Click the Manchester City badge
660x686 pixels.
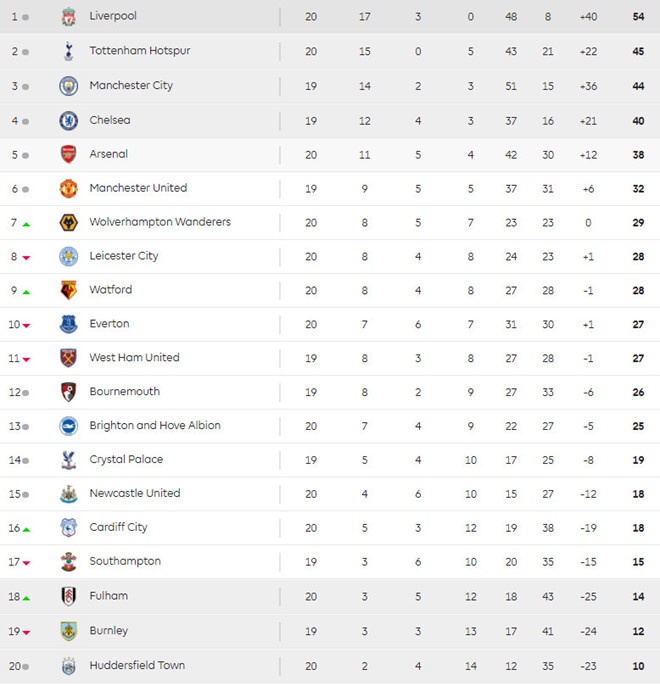[x=68, y=86]
